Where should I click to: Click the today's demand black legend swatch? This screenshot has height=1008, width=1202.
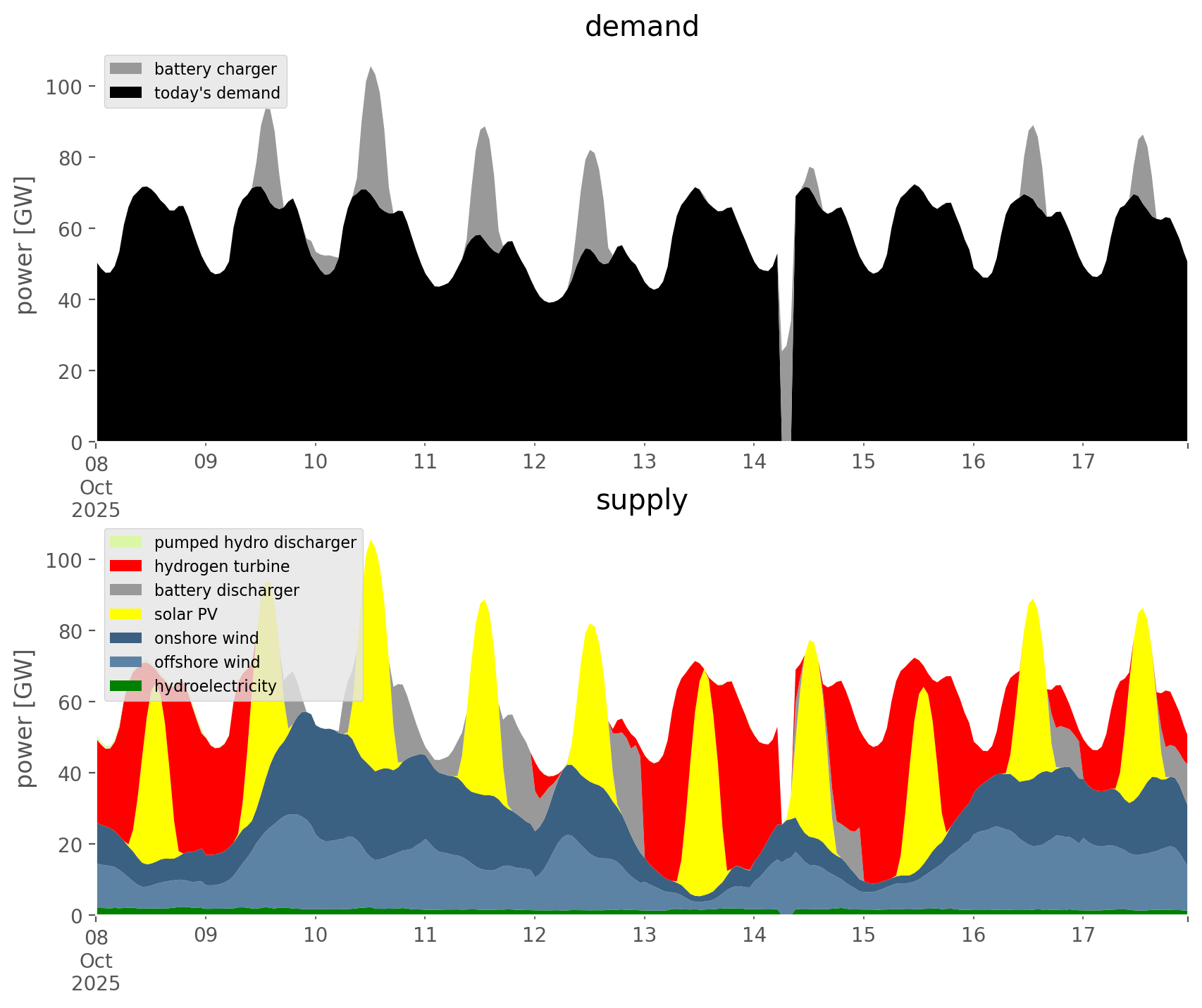126,93
